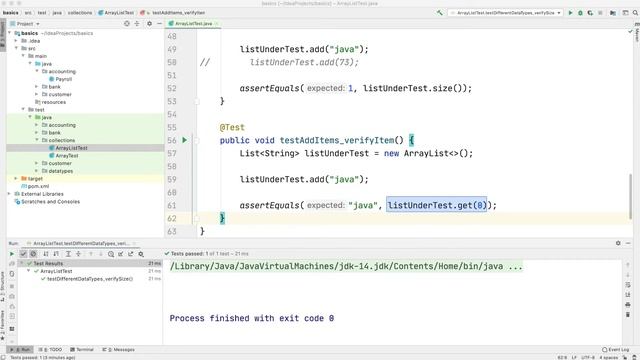Click the collections breadcrumb in navigation bar
This screenshot has height=360, width=640.
(x=80, y=13)
